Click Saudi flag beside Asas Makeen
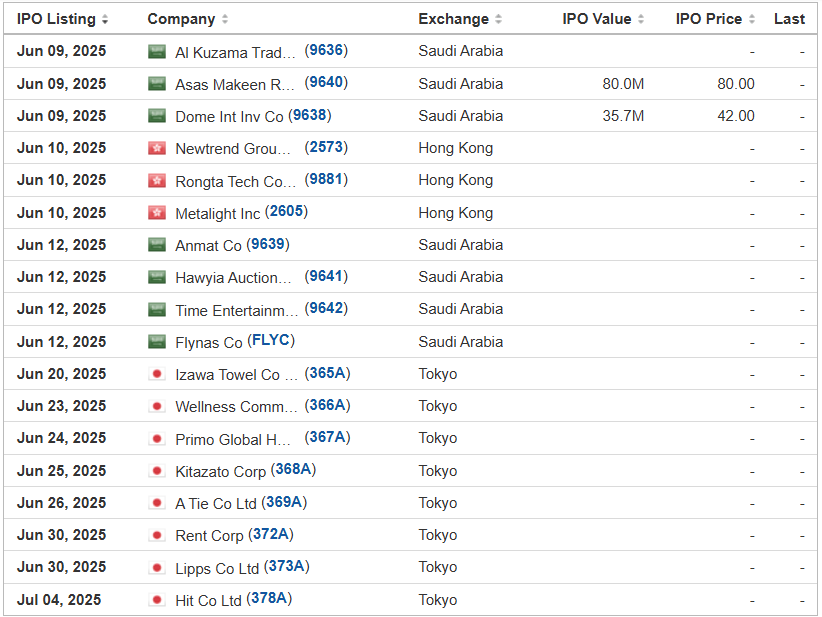The image size is (822, 617). [x=157, y=84]
